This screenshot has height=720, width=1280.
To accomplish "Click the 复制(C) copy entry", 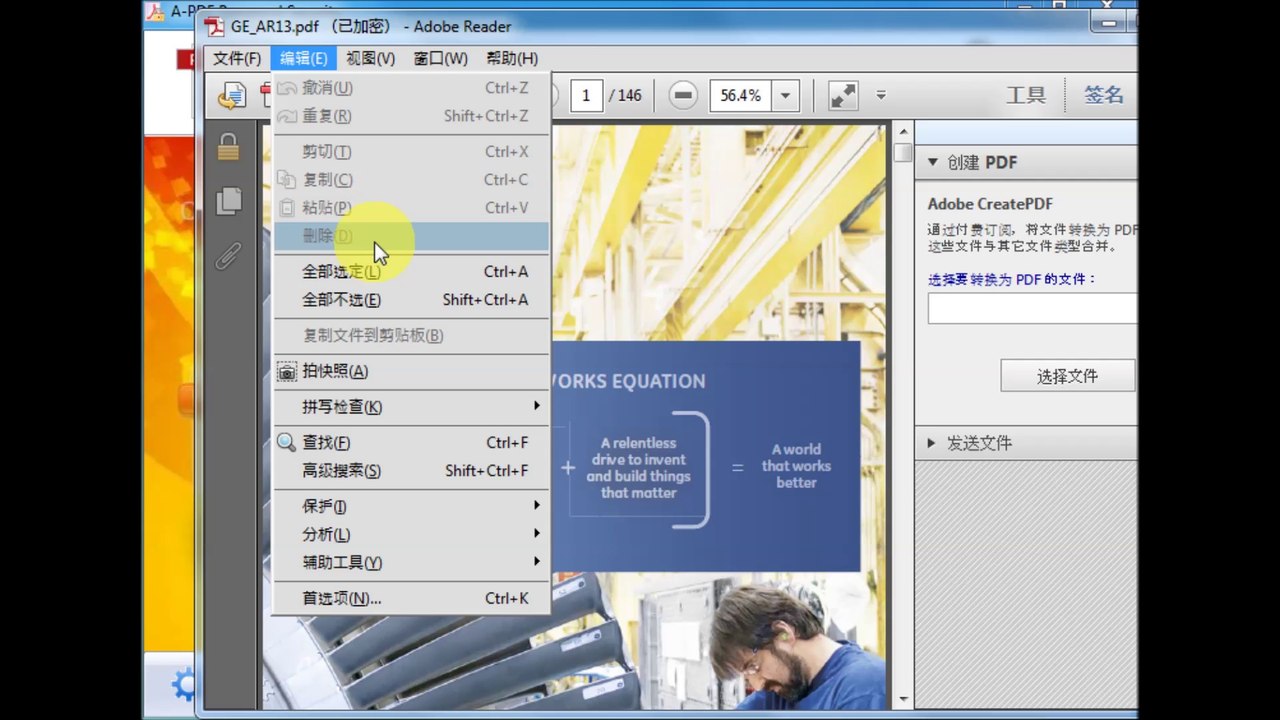I will pos(411,180).
